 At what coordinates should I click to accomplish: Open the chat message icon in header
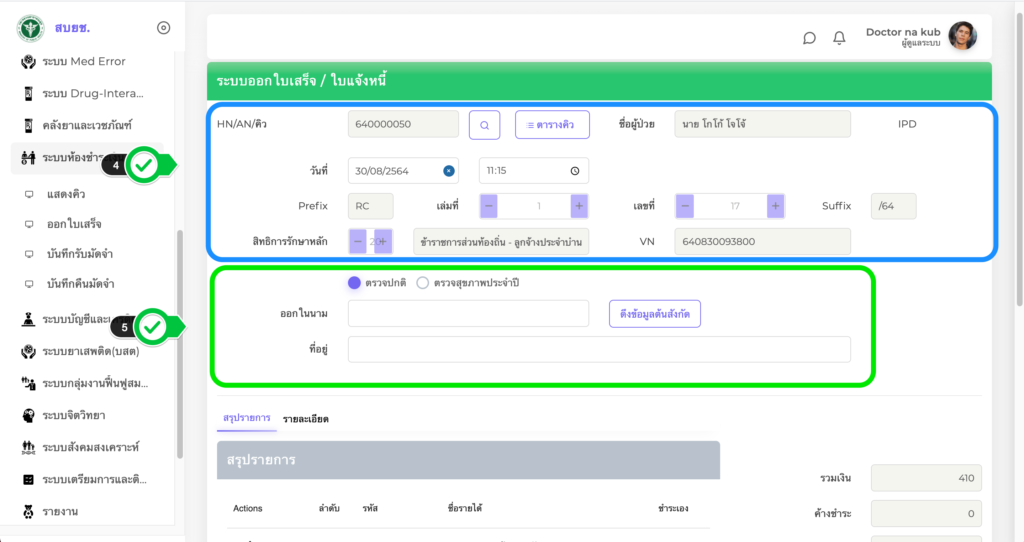point(809,38)
